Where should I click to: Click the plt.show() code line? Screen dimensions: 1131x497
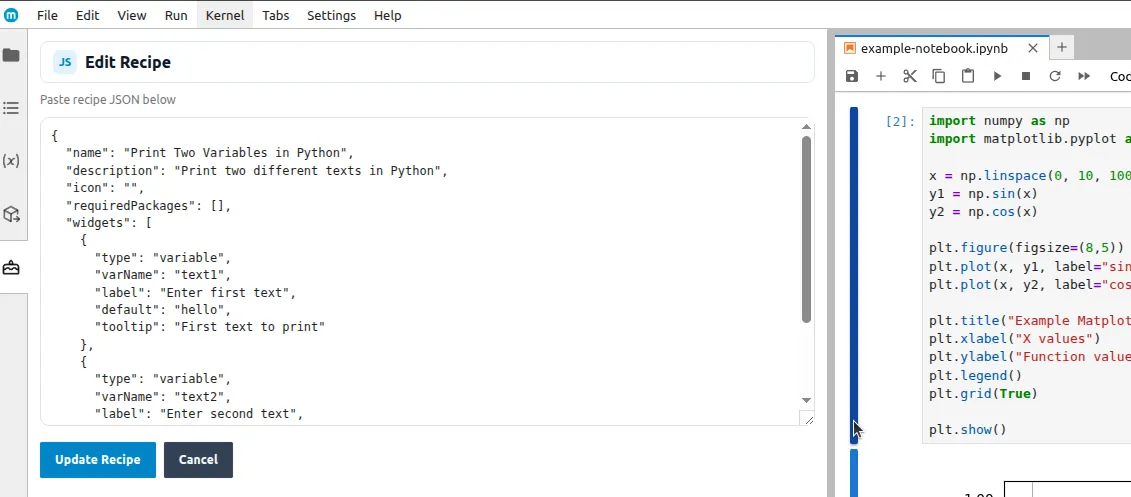point(967,430)
